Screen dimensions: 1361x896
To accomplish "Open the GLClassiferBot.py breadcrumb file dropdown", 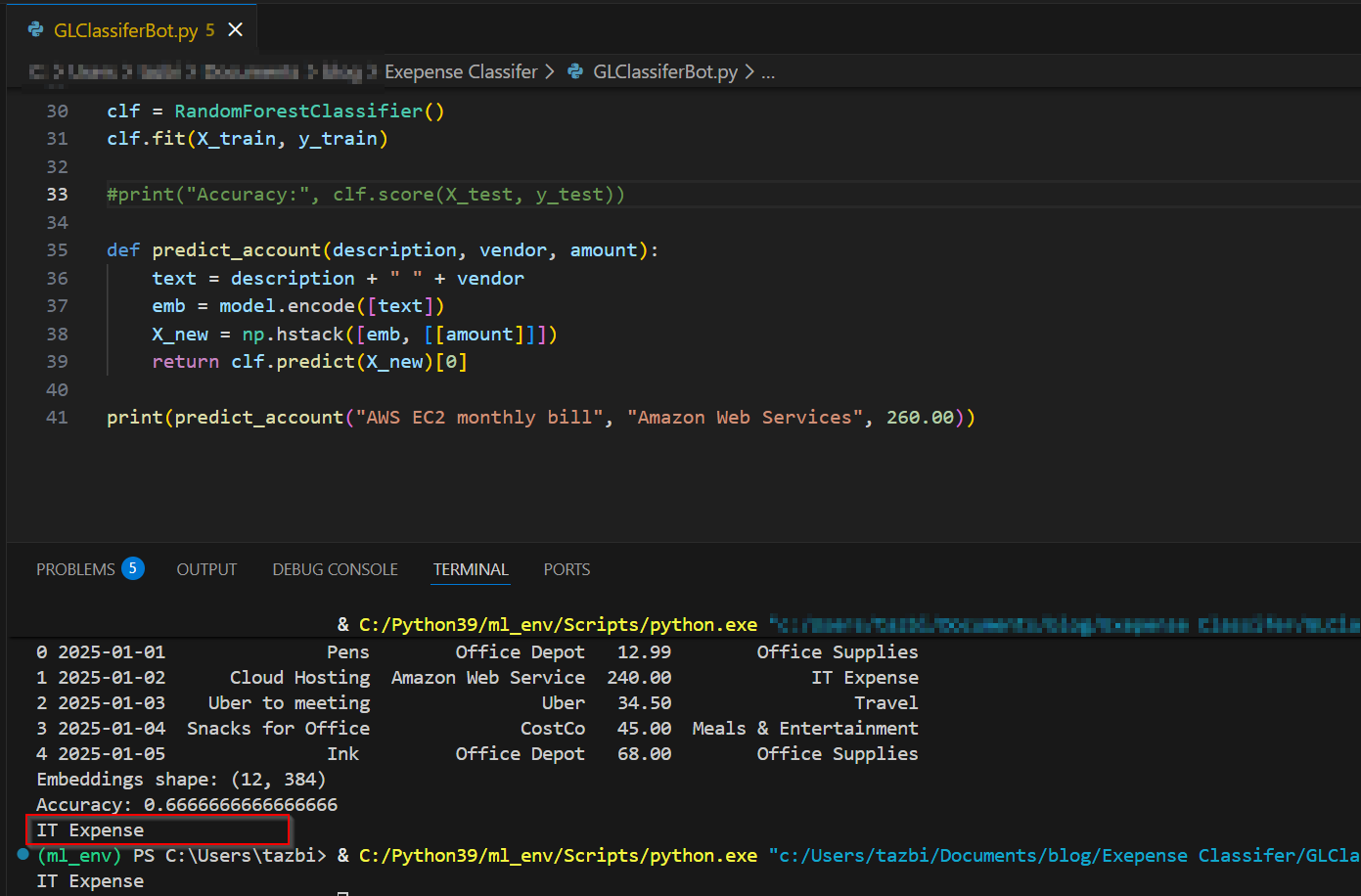I will pyautogui.click(x=665, y=71).
